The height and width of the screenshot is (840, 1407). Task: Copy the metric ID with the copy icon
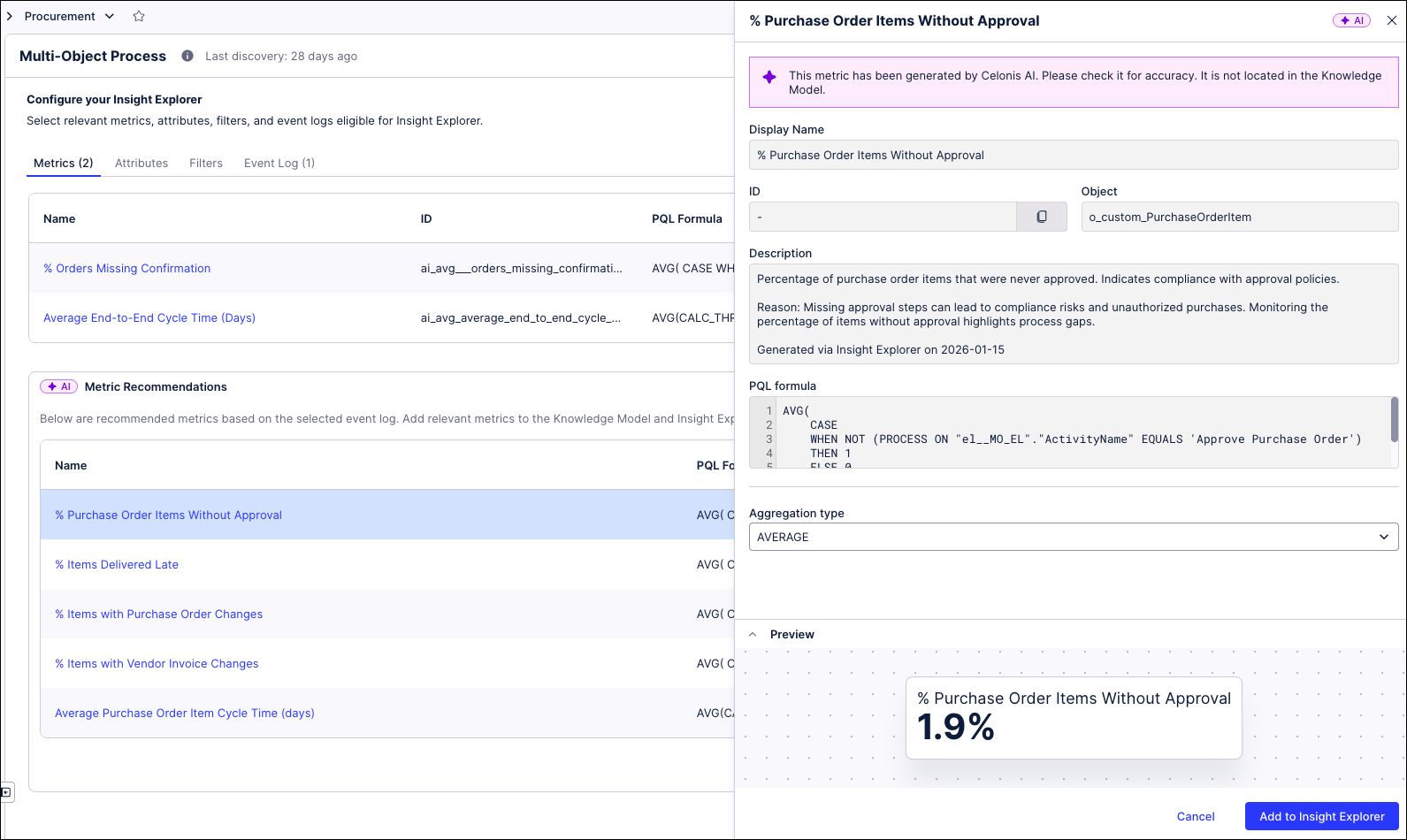pyautogui.click(x=1041, y=217)
